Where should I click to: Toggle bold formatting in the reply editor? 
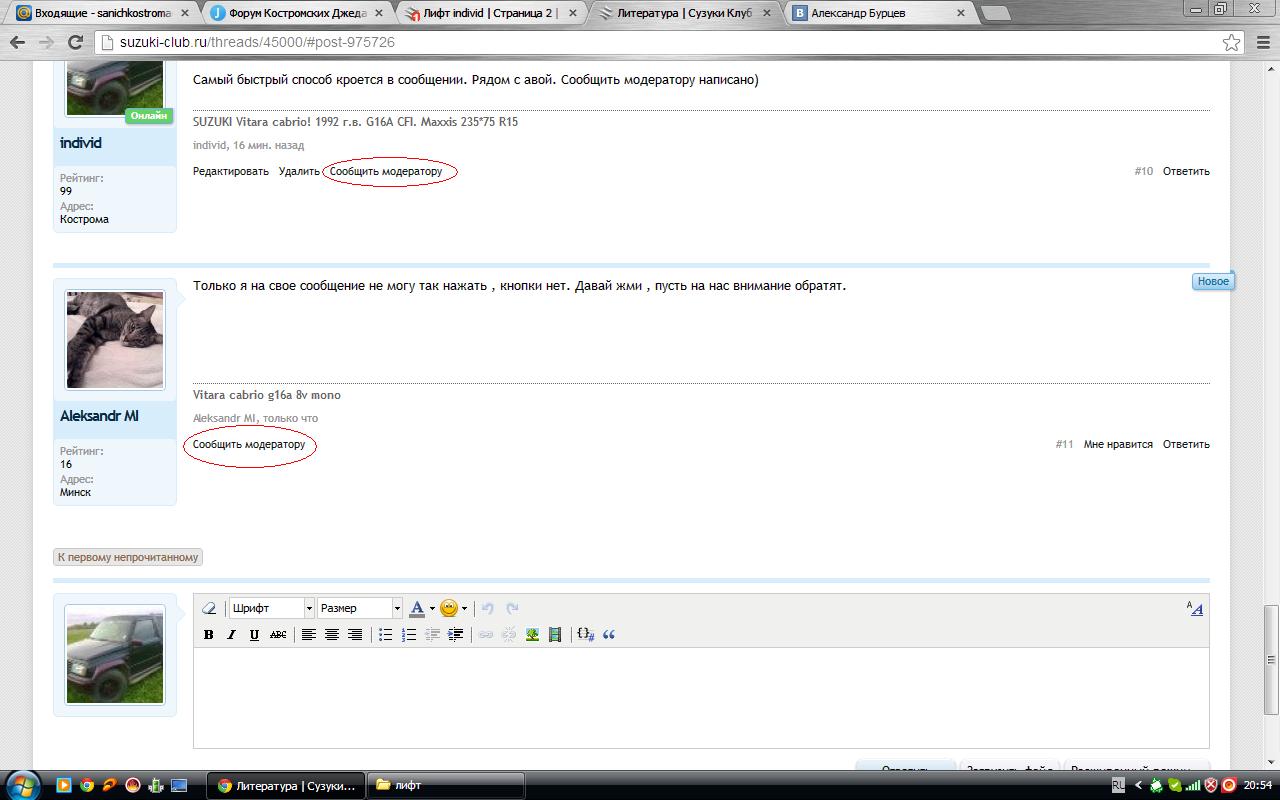pos(208,634)
